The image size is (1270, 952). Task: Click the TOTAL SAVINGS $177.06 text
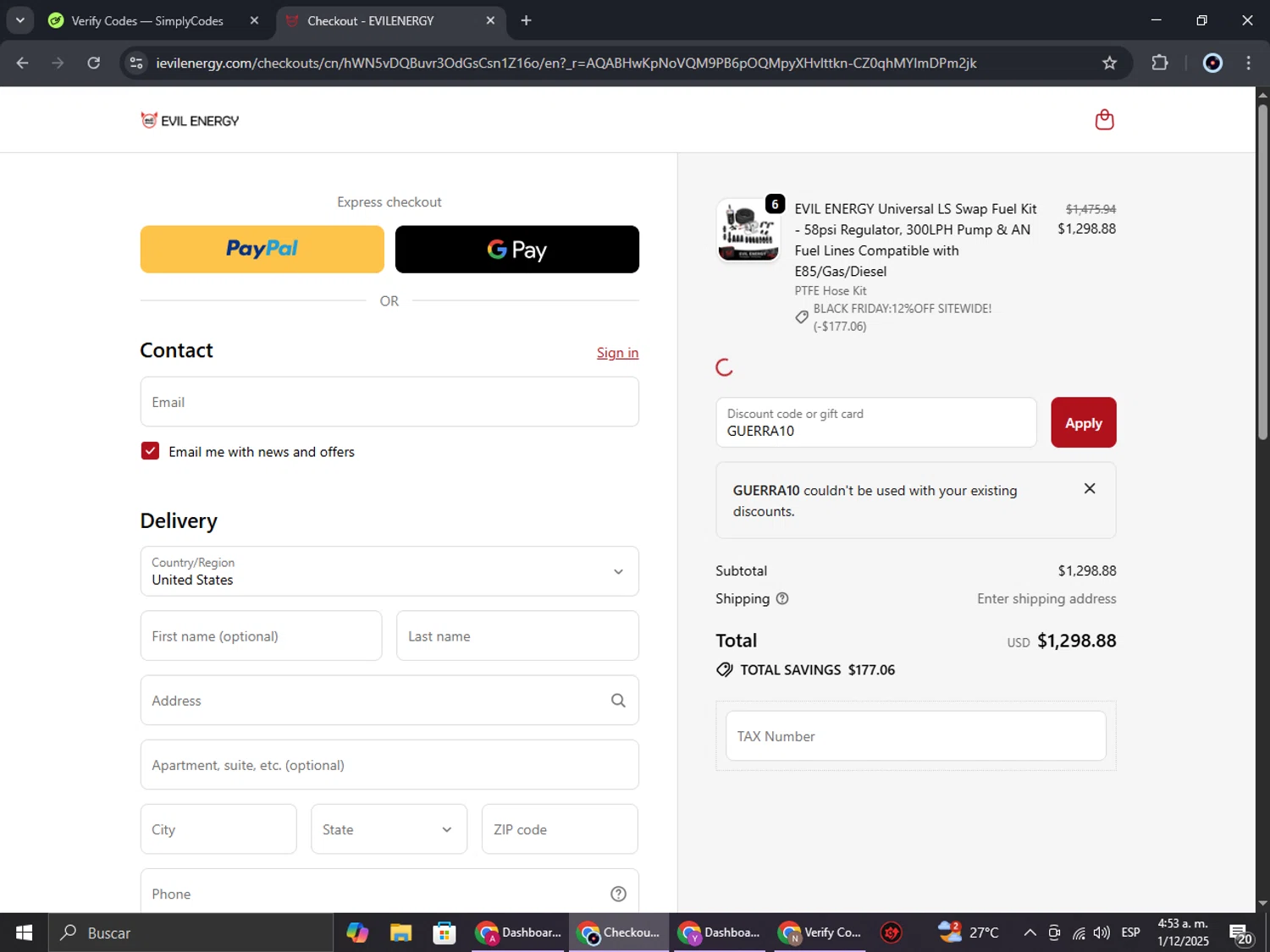[817, 669]
